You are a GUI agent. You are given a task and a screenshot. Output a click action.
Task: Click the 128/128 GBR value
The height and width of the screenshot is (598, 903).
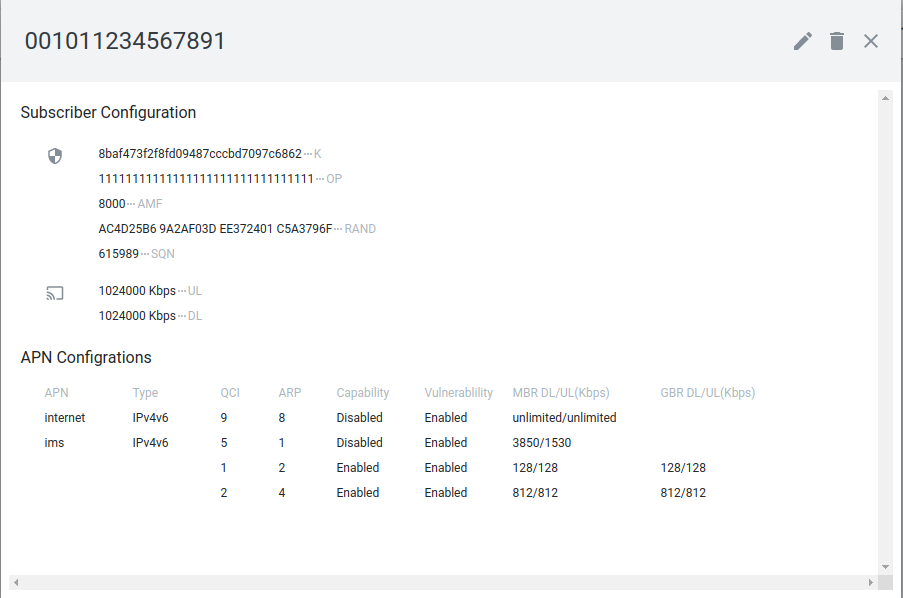(x=683, y=468)
